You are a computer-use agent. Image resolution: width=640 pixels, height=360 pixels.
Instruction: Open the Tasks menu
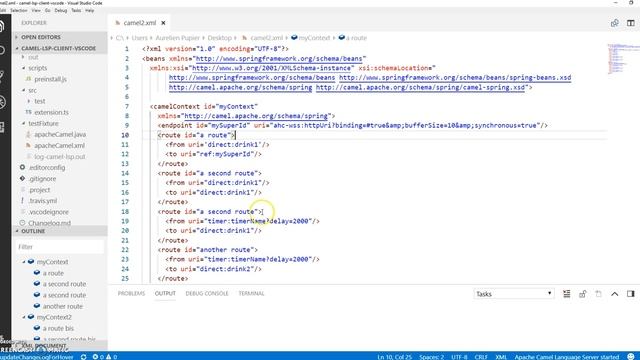point(76,10)
